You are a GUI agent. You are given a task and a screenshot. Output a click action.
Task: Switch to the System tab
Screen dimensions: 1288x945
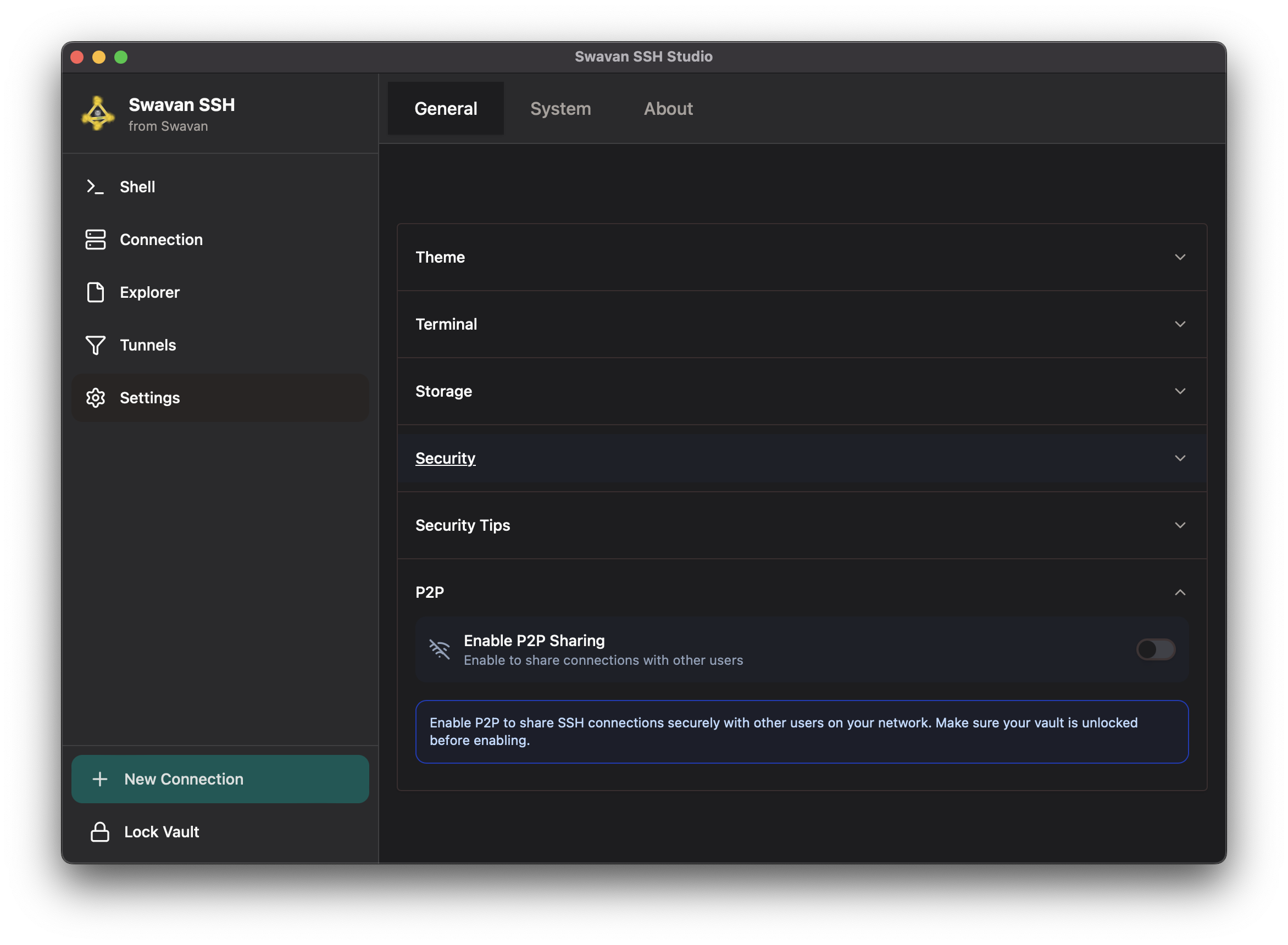(x=560, y=109)
